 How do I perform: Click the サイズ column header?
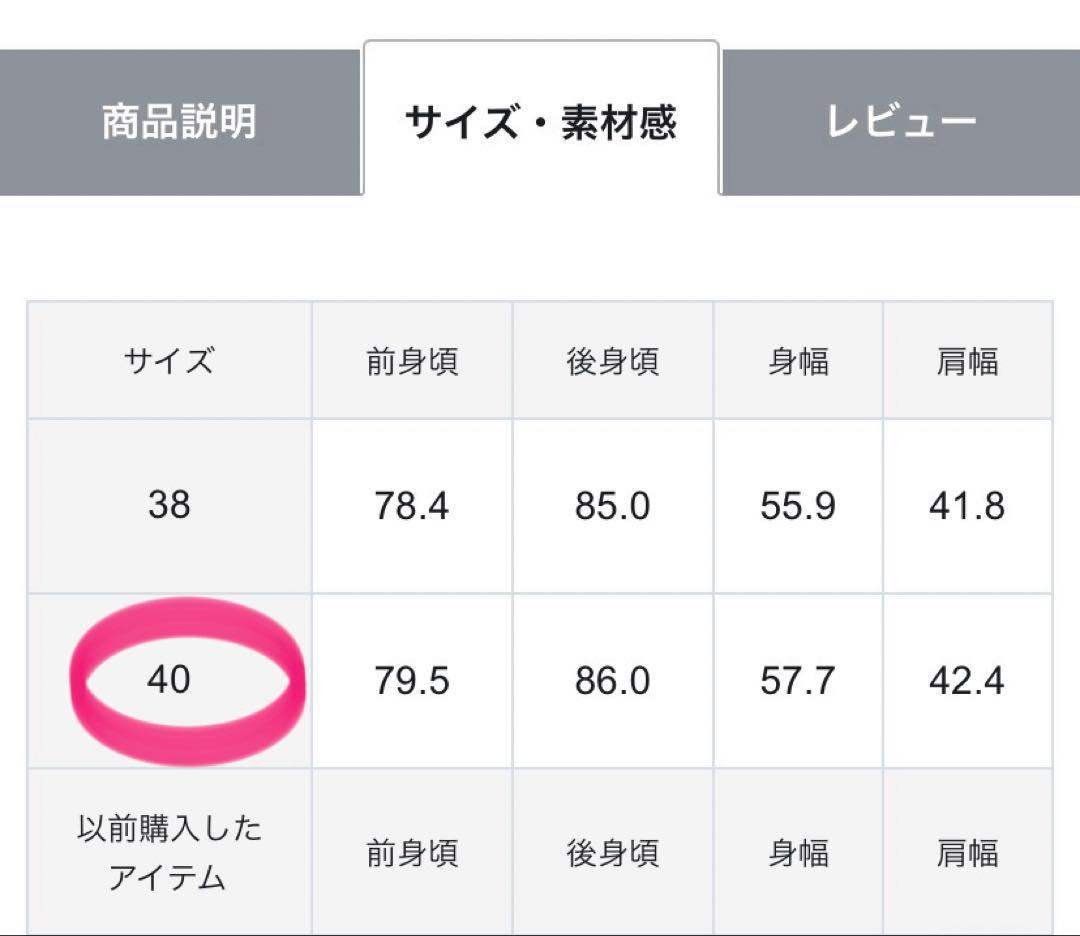169,360
